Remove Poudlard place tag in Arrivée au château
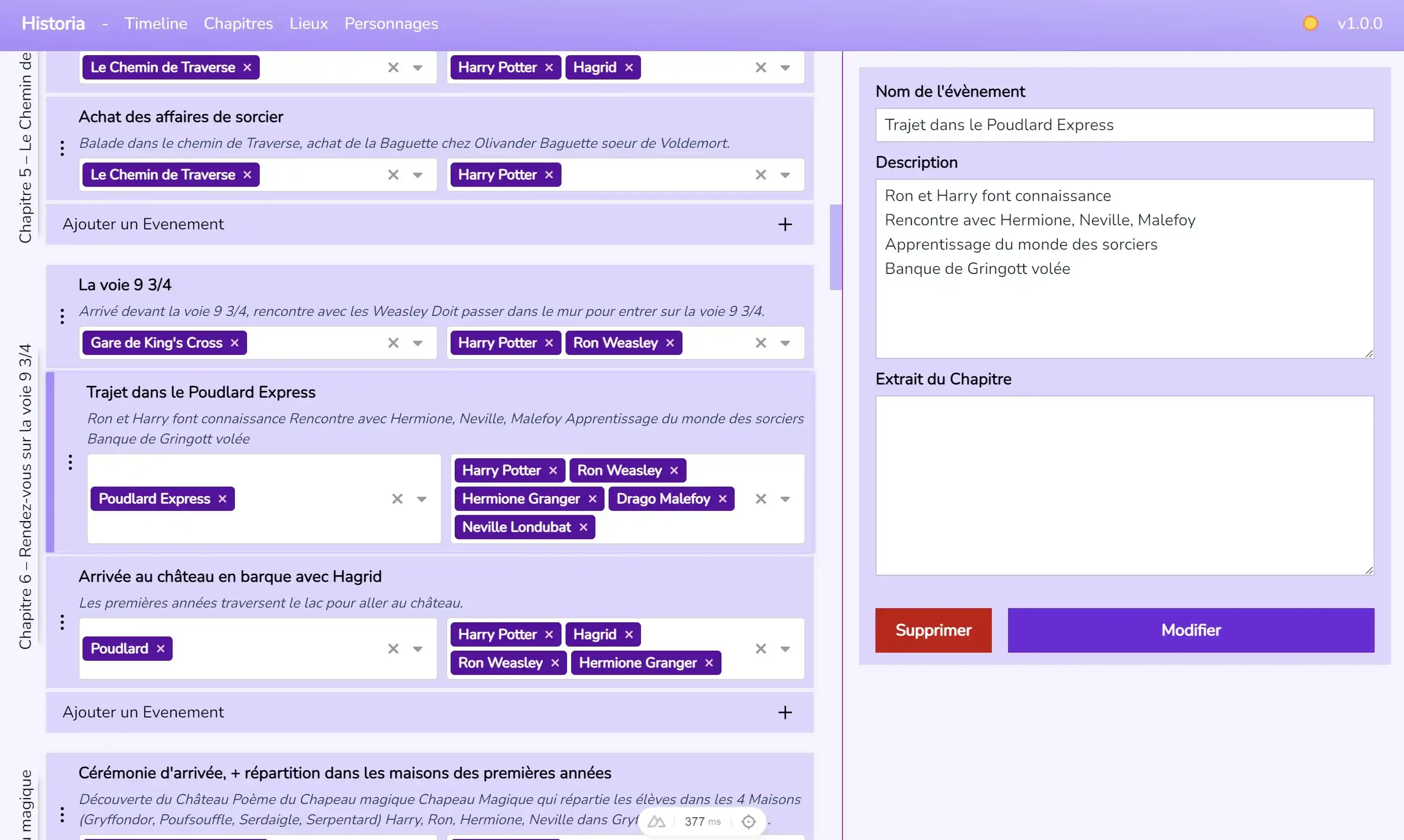This screenshot has height=840, width=1404. (161, 649)
